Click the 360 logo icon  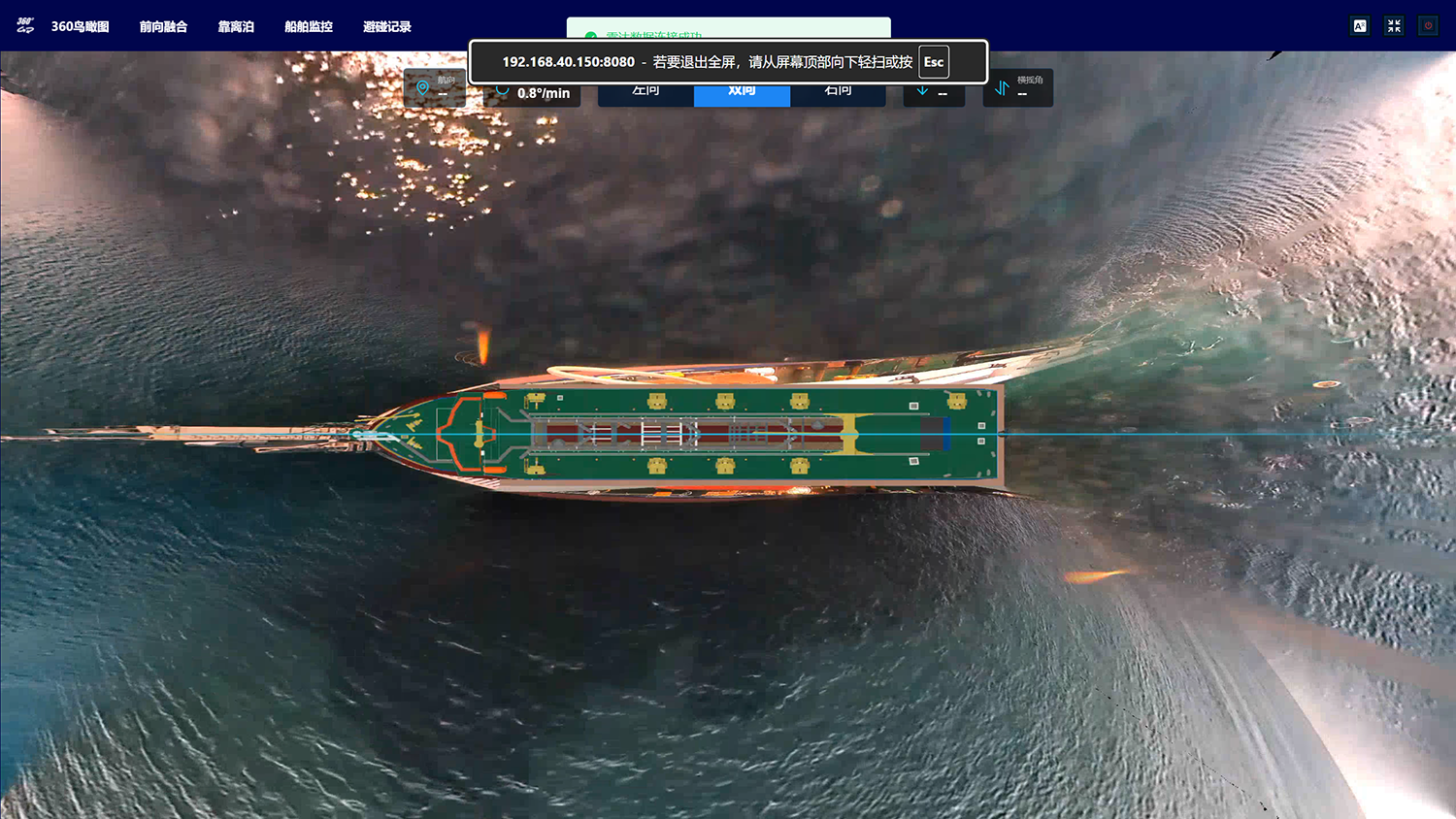(x=25, y=26)
